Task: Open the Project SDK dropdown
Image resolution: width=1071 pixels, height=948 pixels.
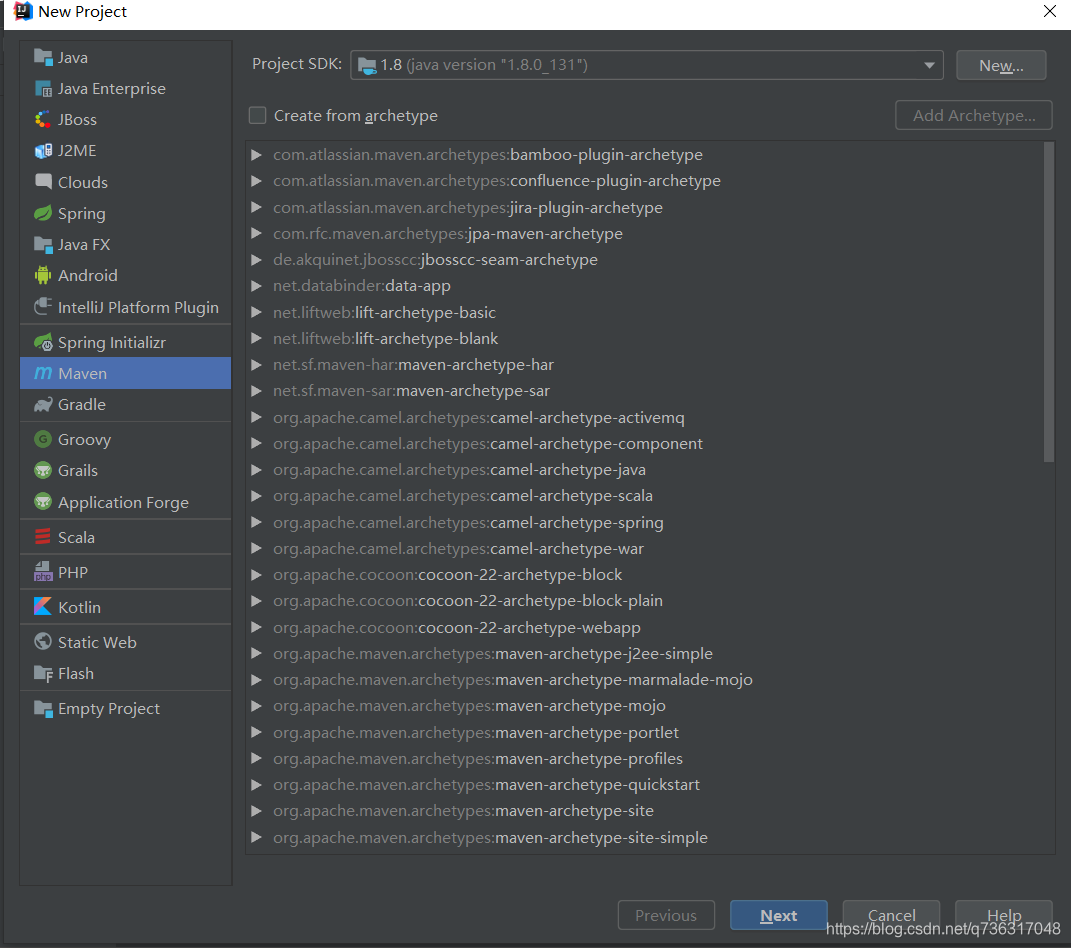Action: (x=929, y=65)
